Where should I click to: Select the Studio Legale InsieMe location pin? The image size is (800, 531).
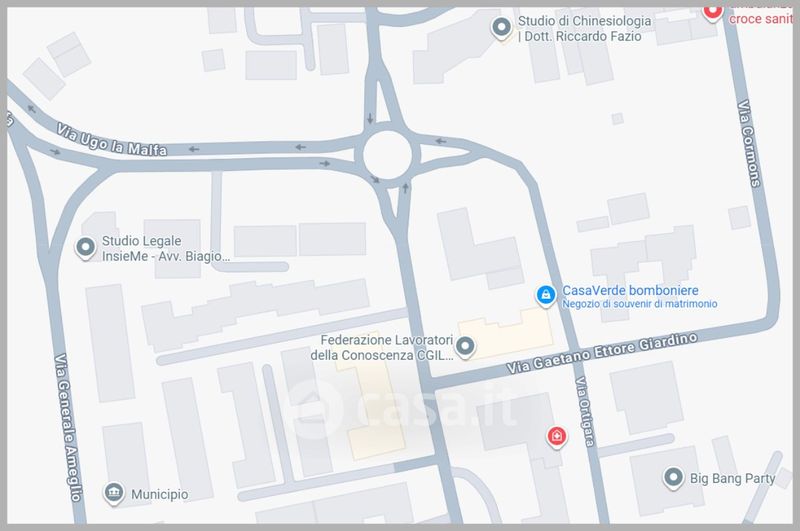coord(85,248)
